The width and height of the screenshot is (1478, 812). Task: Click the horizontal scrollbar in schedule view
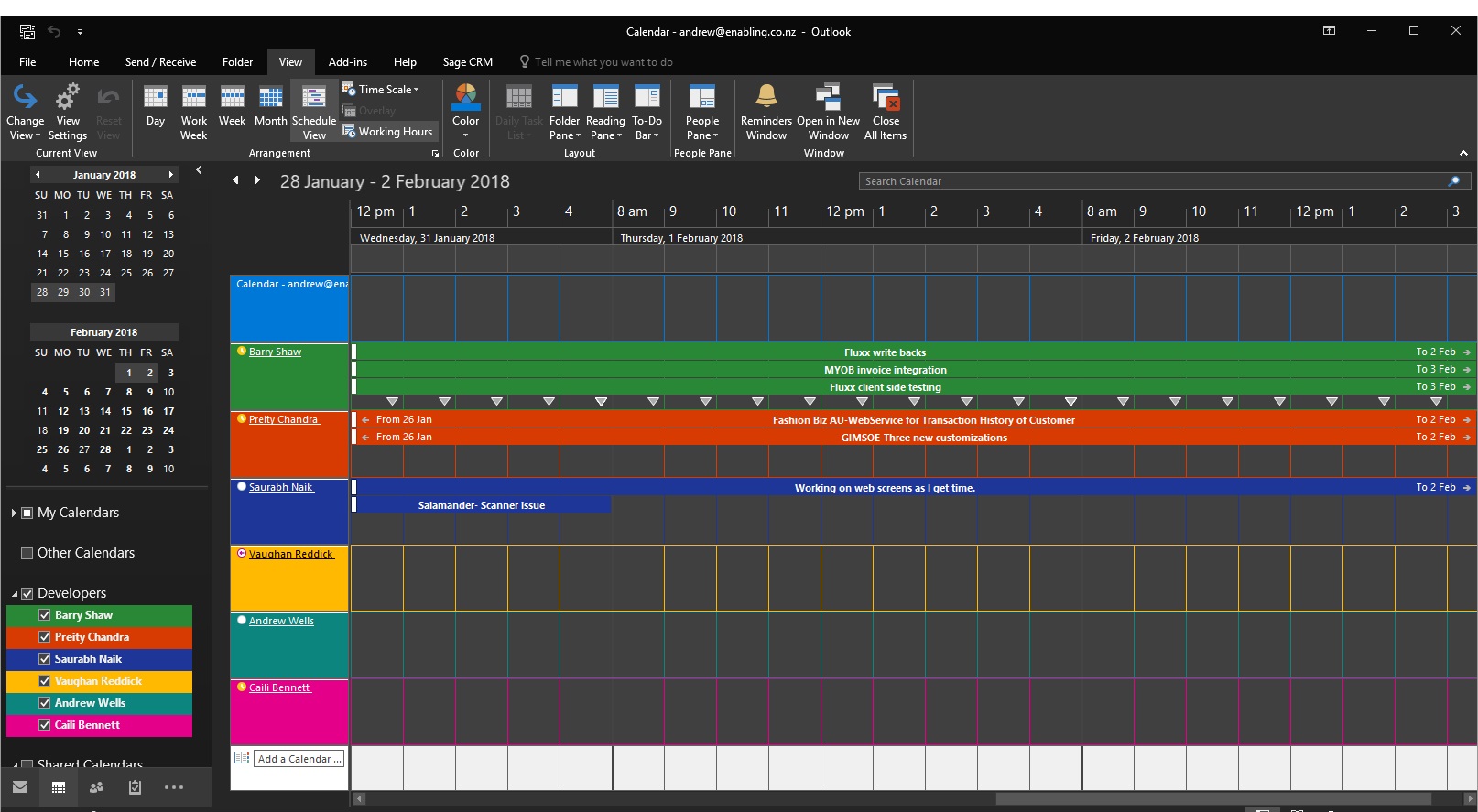(x=1214, y=798)
